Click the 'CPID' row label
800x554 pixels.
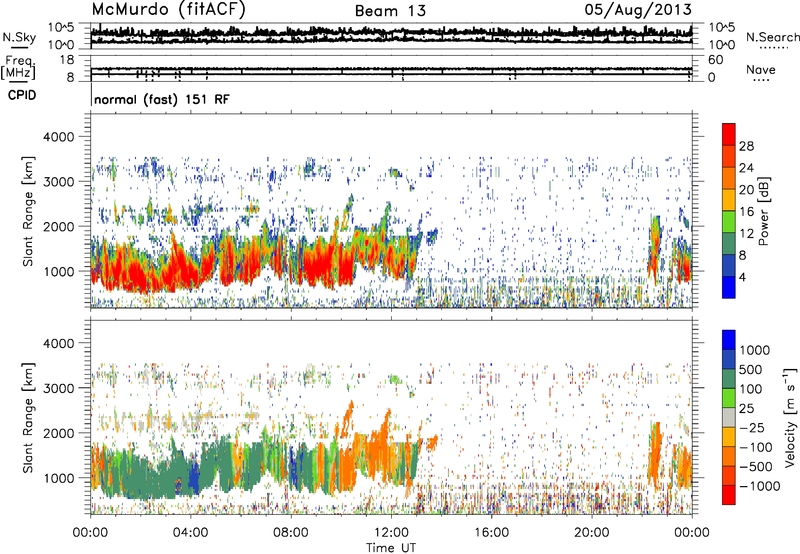(22, 95)
